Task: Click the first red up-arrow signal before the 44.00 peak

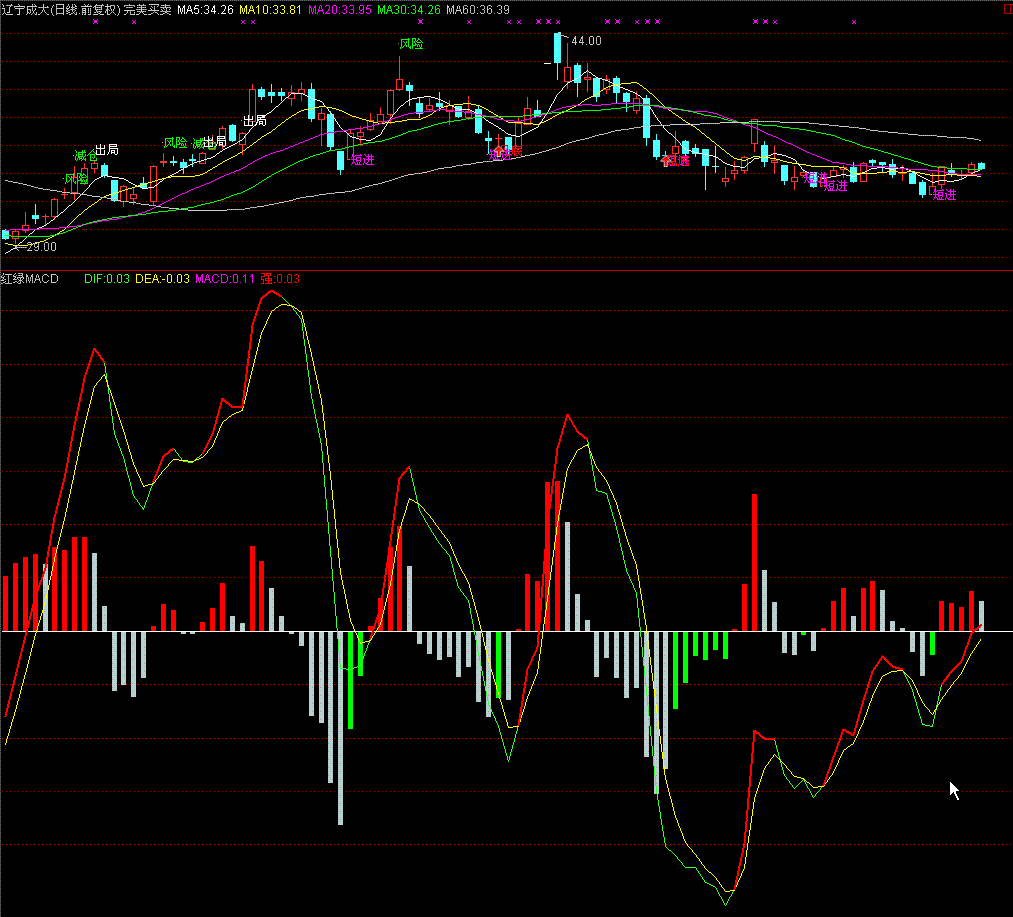Action: [x=498, y=151]
